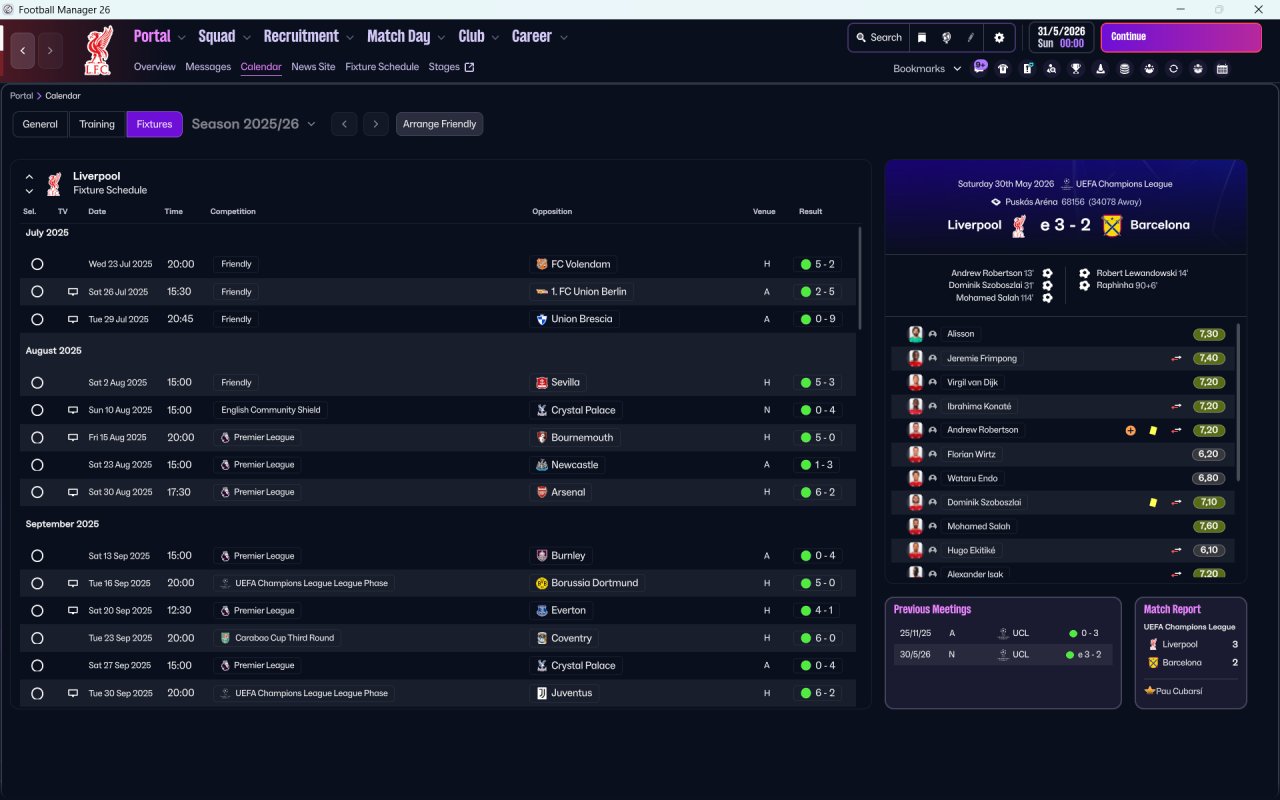This screenshot has height=800, width=1280.
Task: Click the Portal breadcrumb link
Action: pos(21,96)
